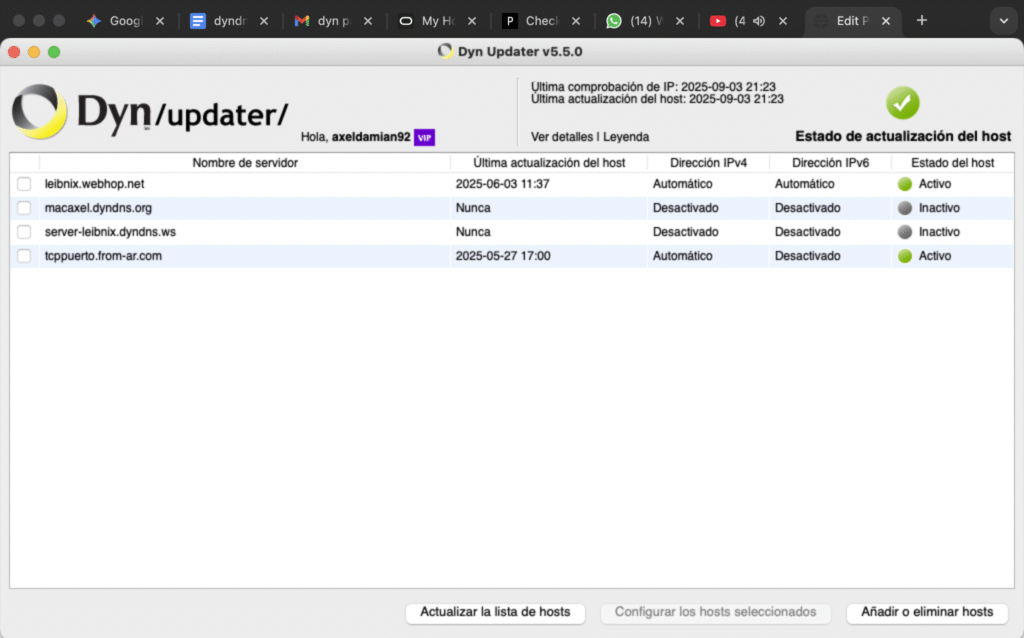Click the green status dot for leibnix.webhop.net
Screen dimensions: 1024x638
click(904, 184)
